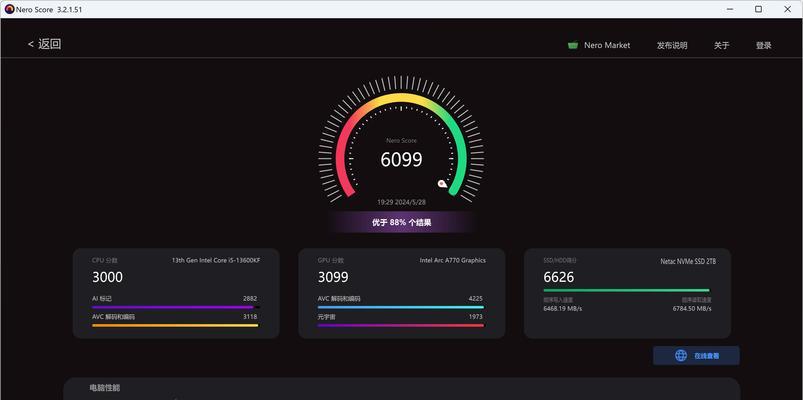This screenshot has height=400, width=803.
Task: Click the write speed 6468.19 MB/s
Action: pos(562,308)
